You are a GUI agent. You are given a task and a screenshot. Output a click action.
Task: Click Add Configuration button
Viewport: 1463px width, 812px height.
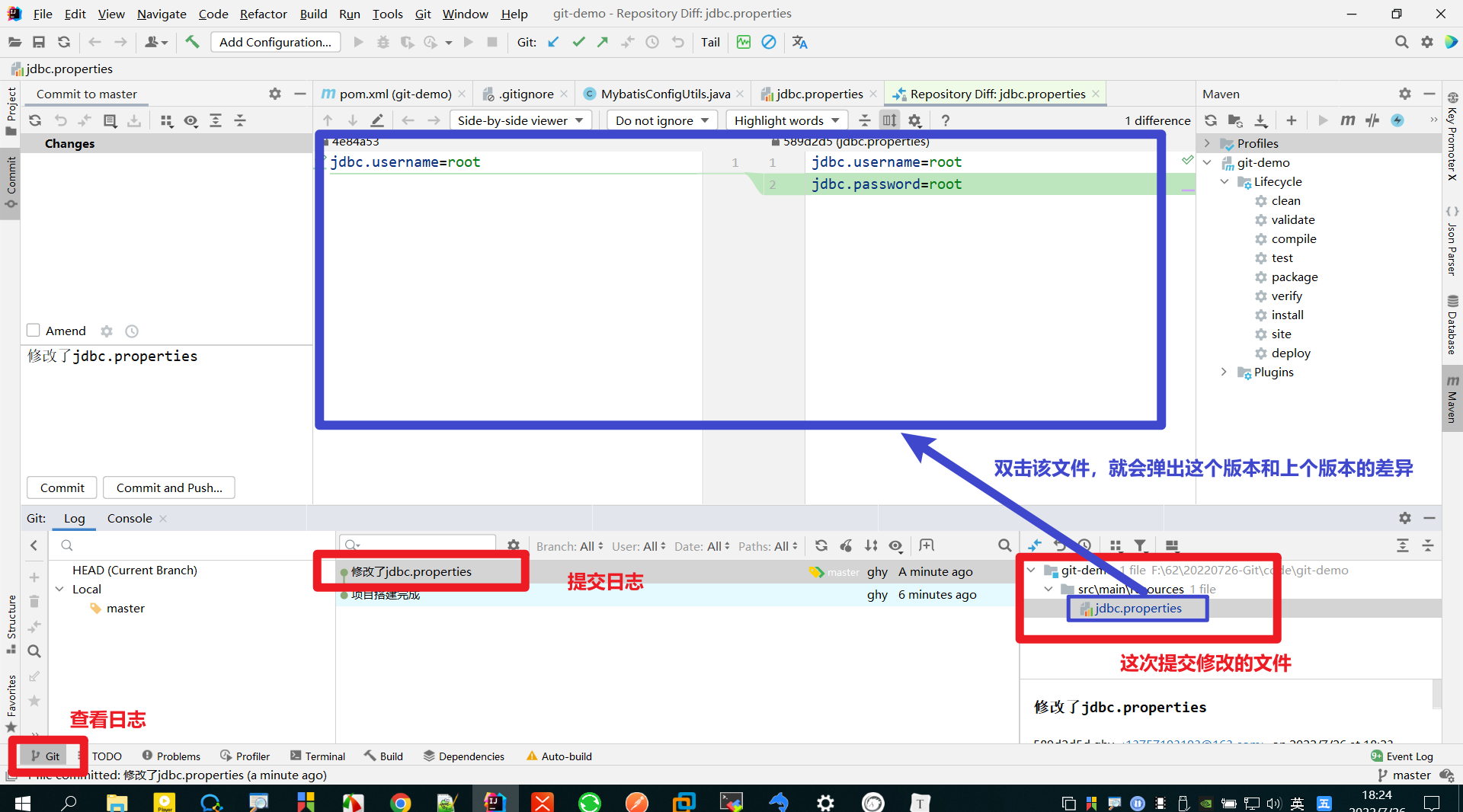[275, 43]
